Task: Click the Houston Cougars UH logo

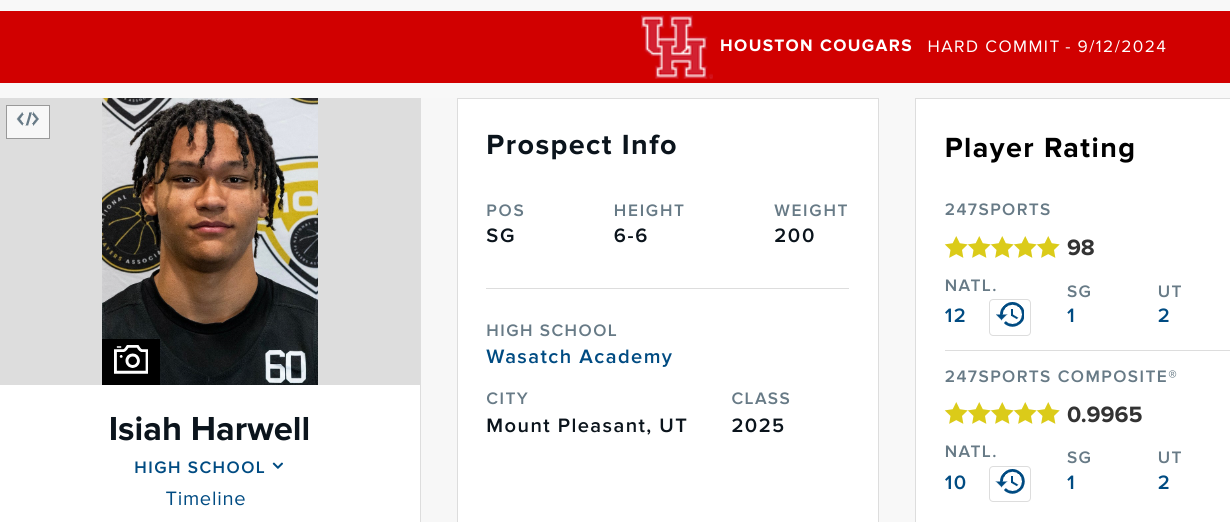Action: (674, 47)
